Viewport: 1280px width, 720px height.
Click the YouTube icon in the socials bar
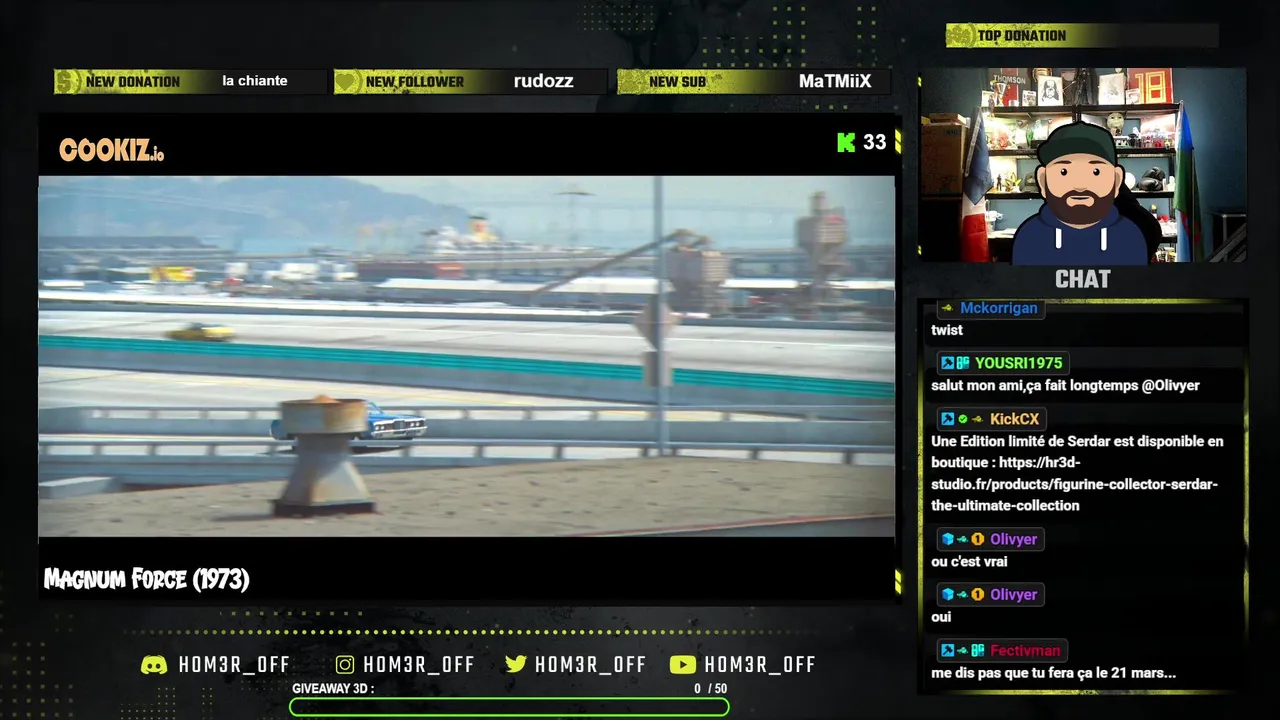point(683,665)
